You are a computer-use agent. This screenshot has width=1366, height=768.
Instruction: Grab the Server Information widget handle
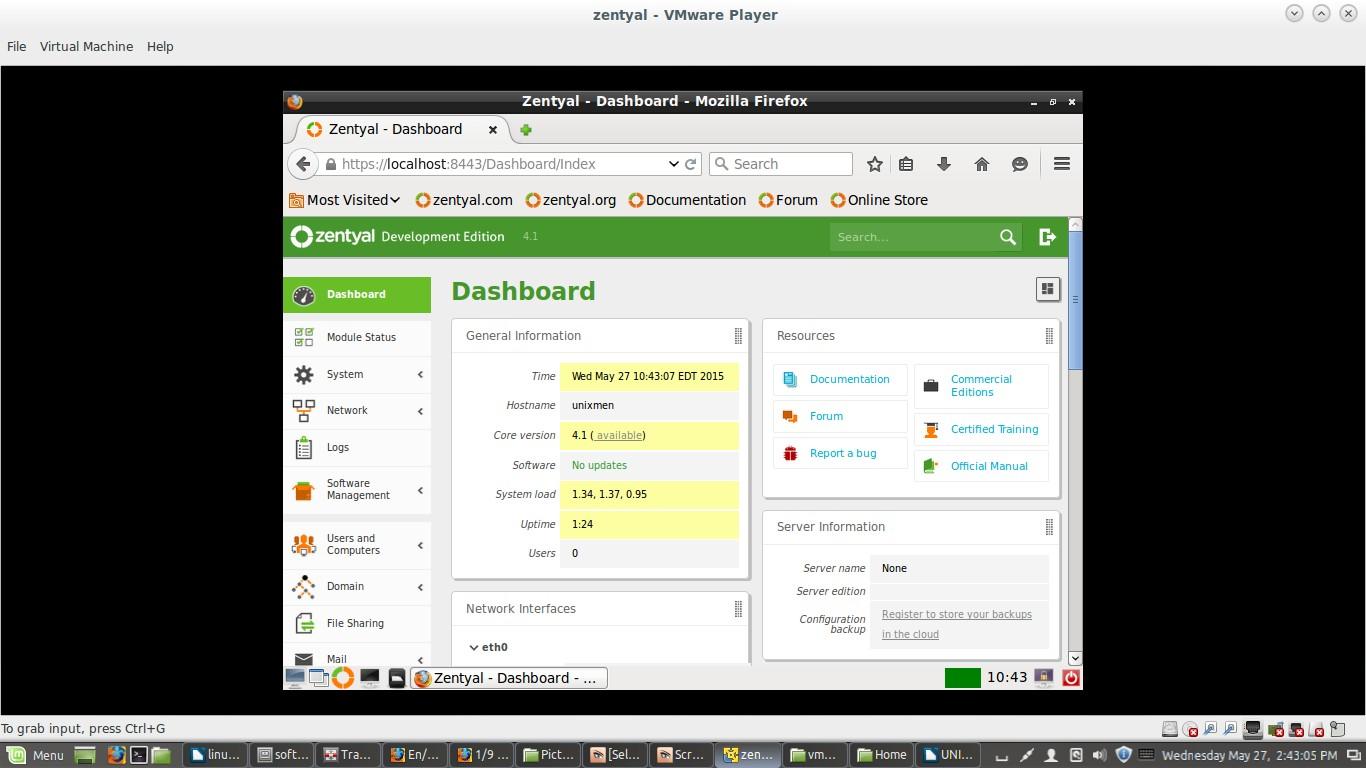pyautogui.click(x=1049, y=527)
